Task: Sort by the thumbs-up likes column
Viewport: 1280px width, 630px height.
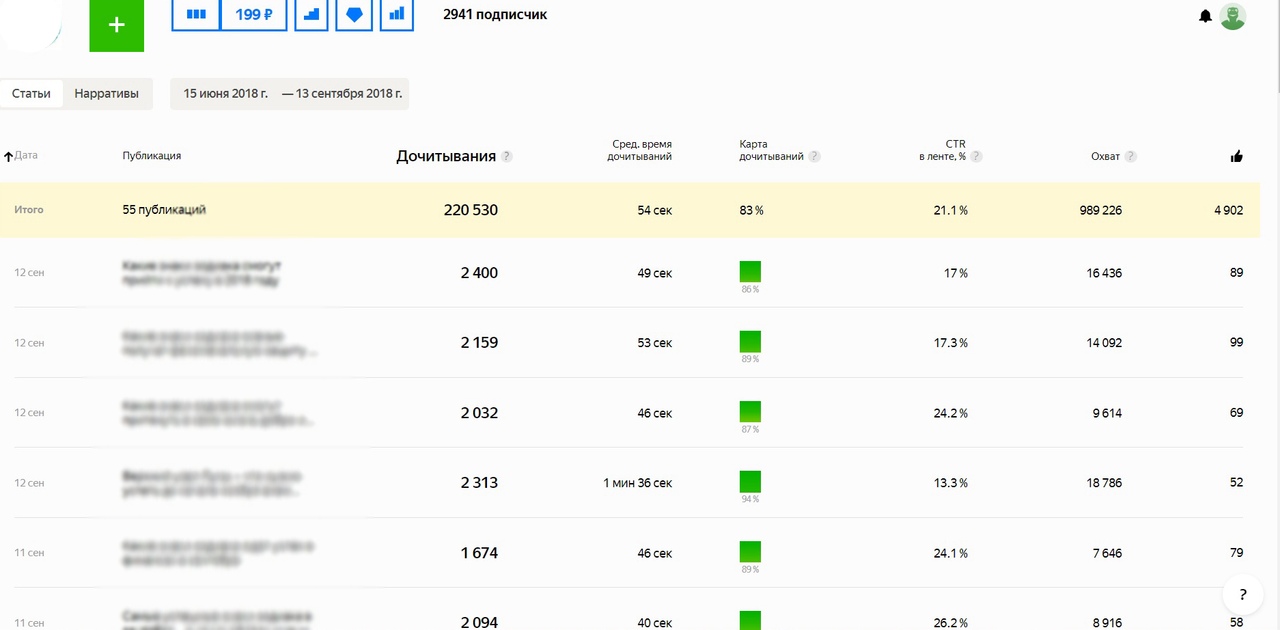Action: [x=1237, y=156]
